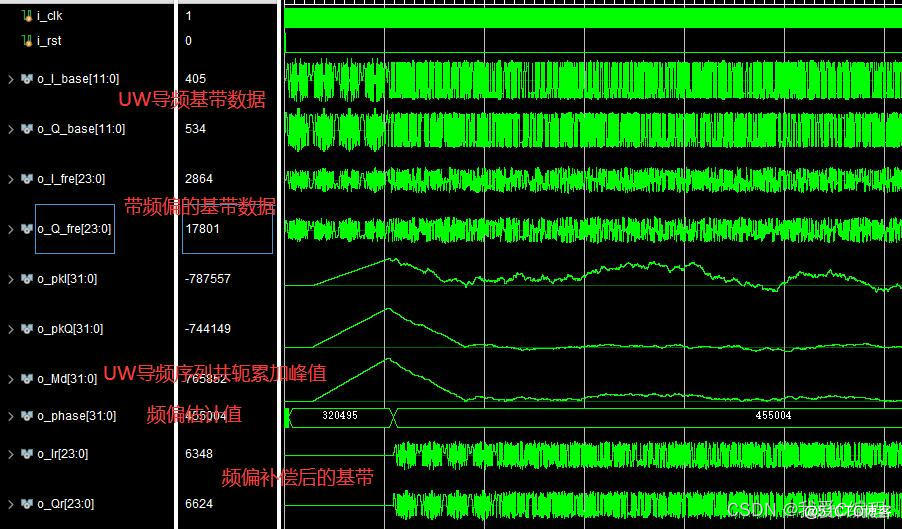902x529 pixels.
Task: Click the o_Q_fre value 17801
Action: (202, 229)
